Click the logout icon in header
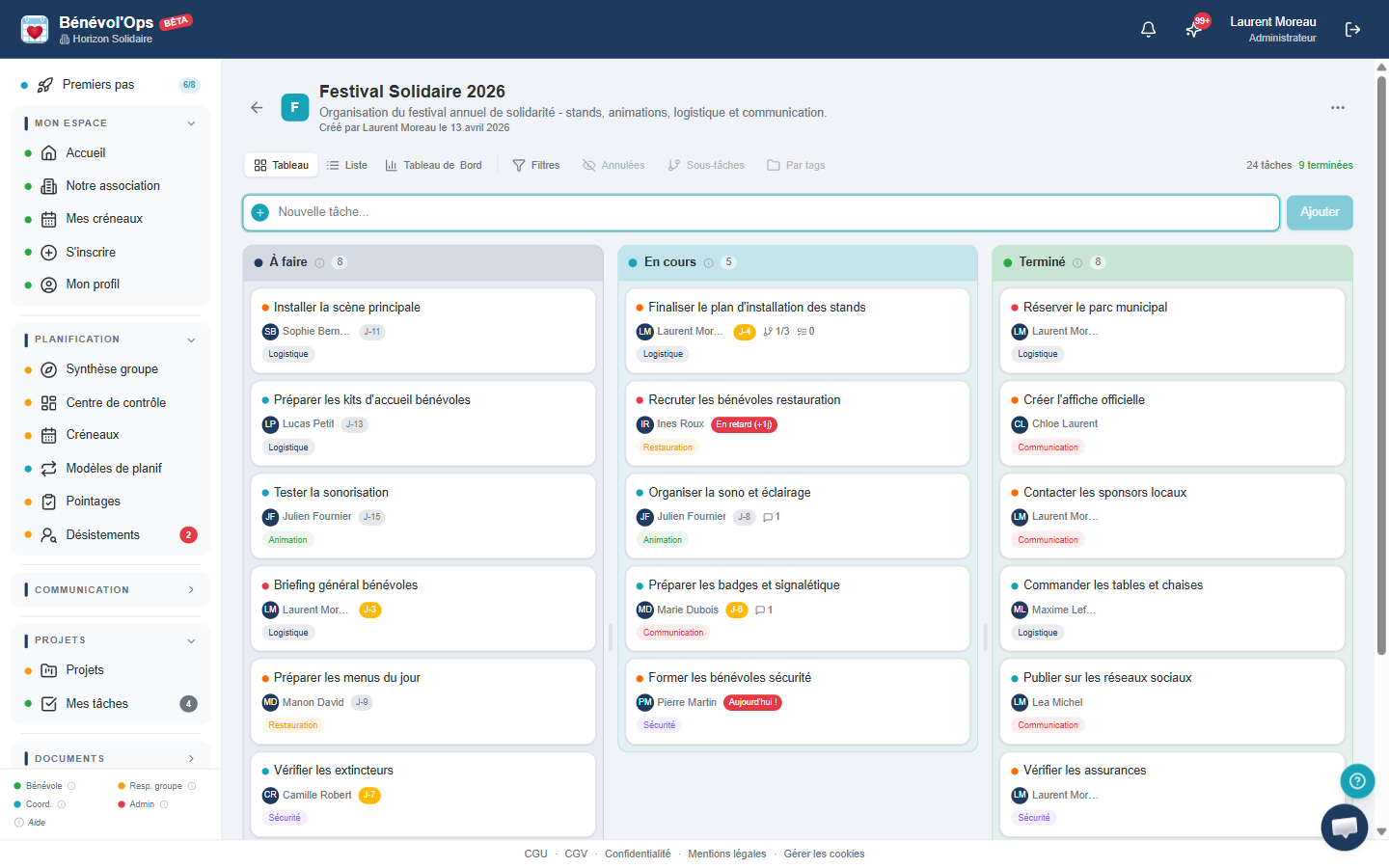 coord(1352,30)
